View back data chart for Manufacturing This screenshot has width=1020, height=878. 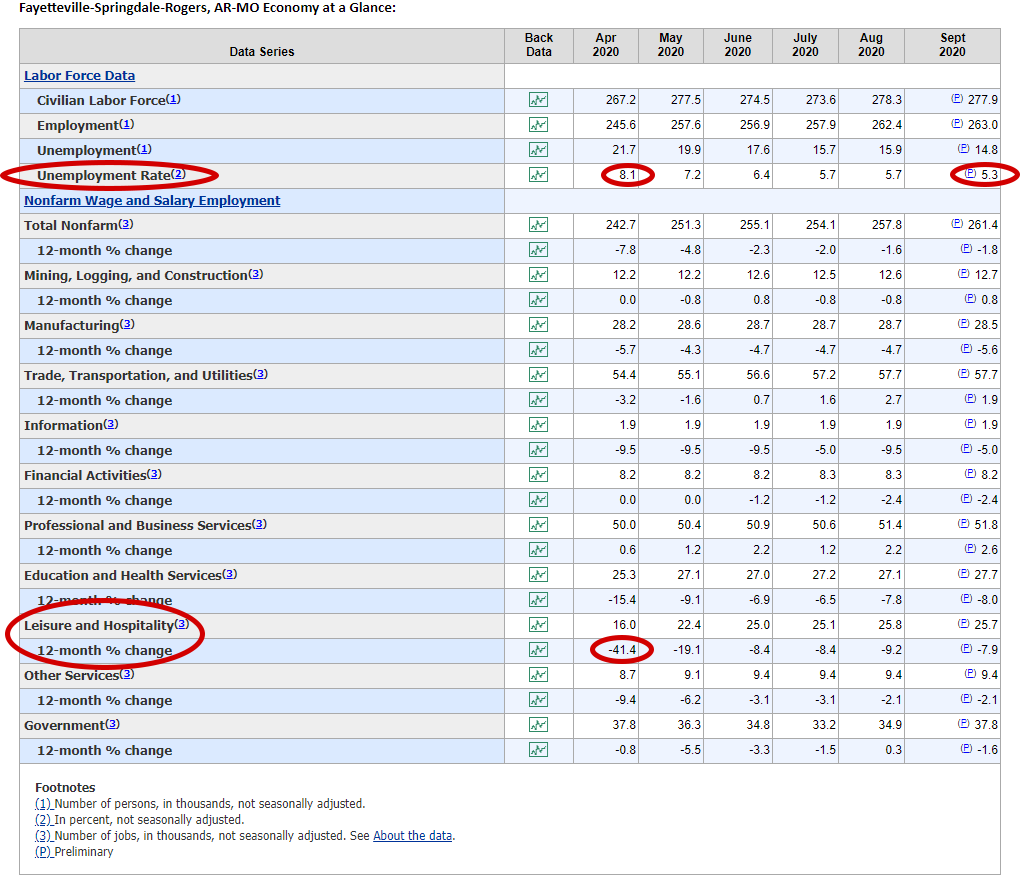point(538,325)
